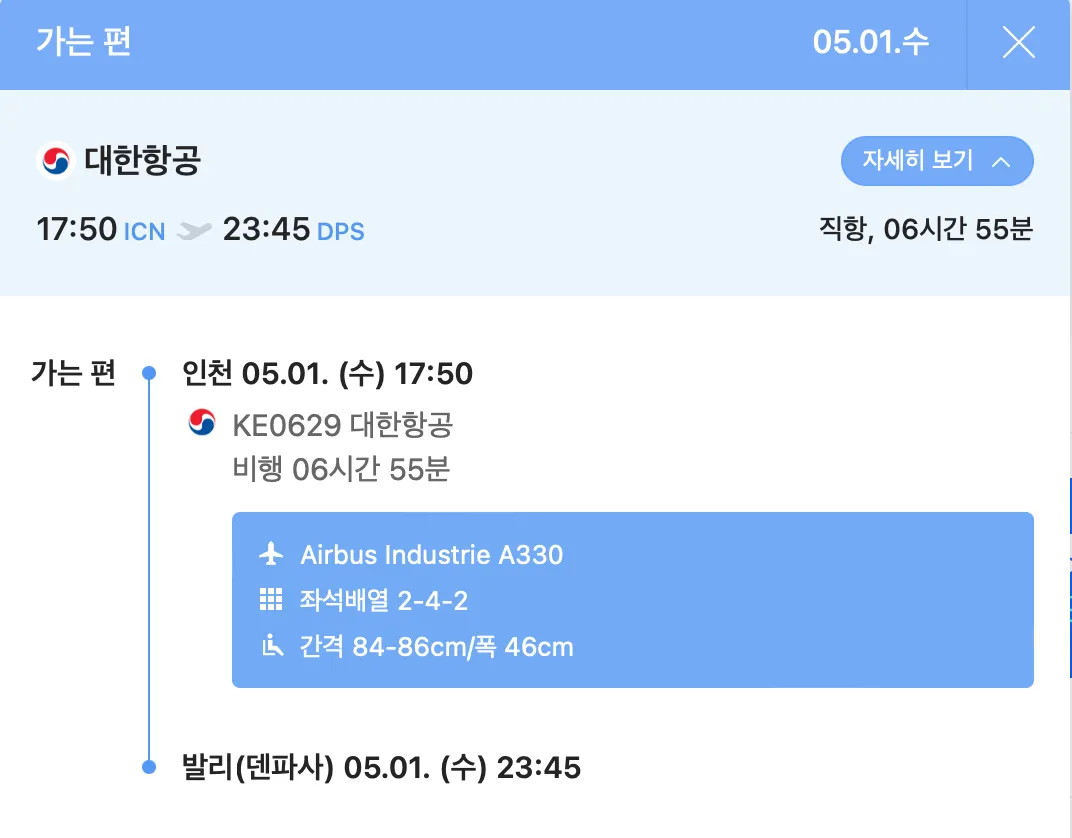Click the 가는 편 header title
This screenshot has width=1072, height=838.
click(84, 43)
